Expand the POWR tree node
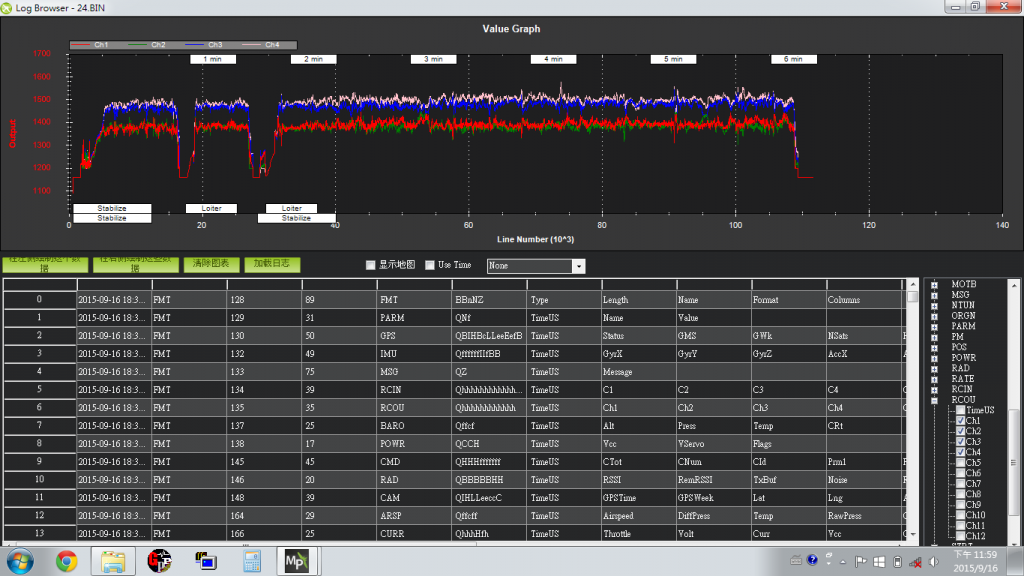 tap(935, 358)
